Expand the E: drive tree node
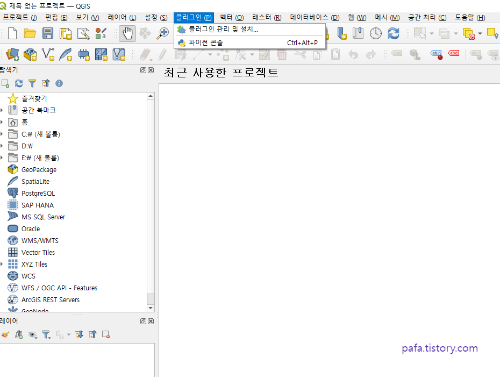 [x=2, y=157]
